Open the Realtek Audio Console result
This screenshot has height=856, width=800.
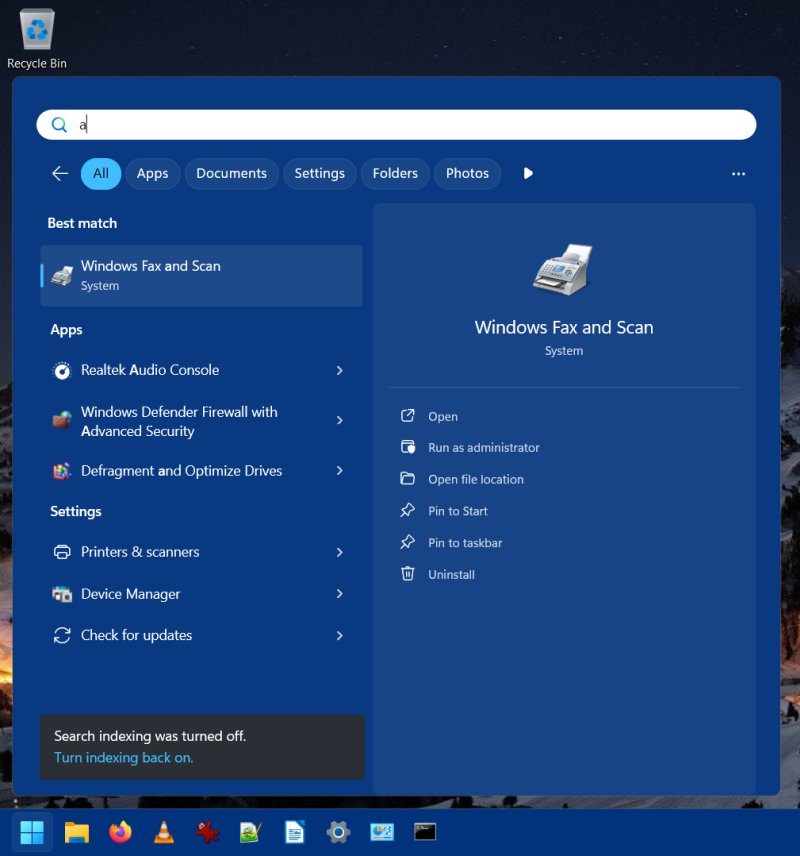pyautogui.click(x=150, y=370)
